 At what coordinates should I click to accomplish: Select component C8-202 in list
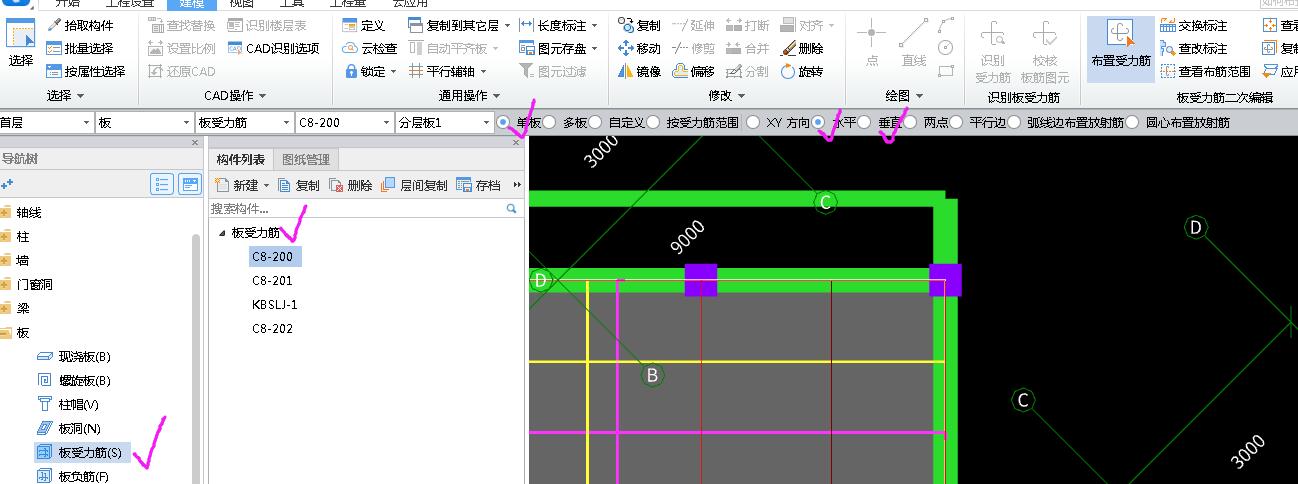272,329
